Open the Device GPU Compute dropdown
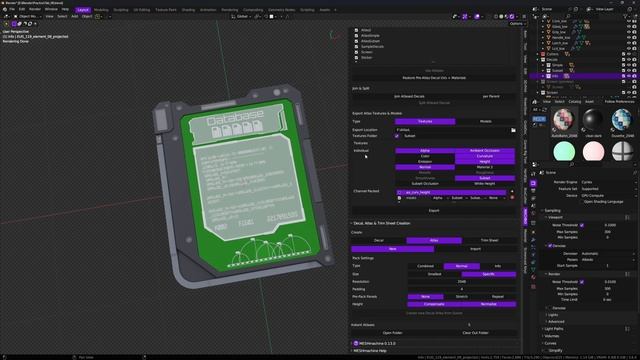 coord(608,196)
